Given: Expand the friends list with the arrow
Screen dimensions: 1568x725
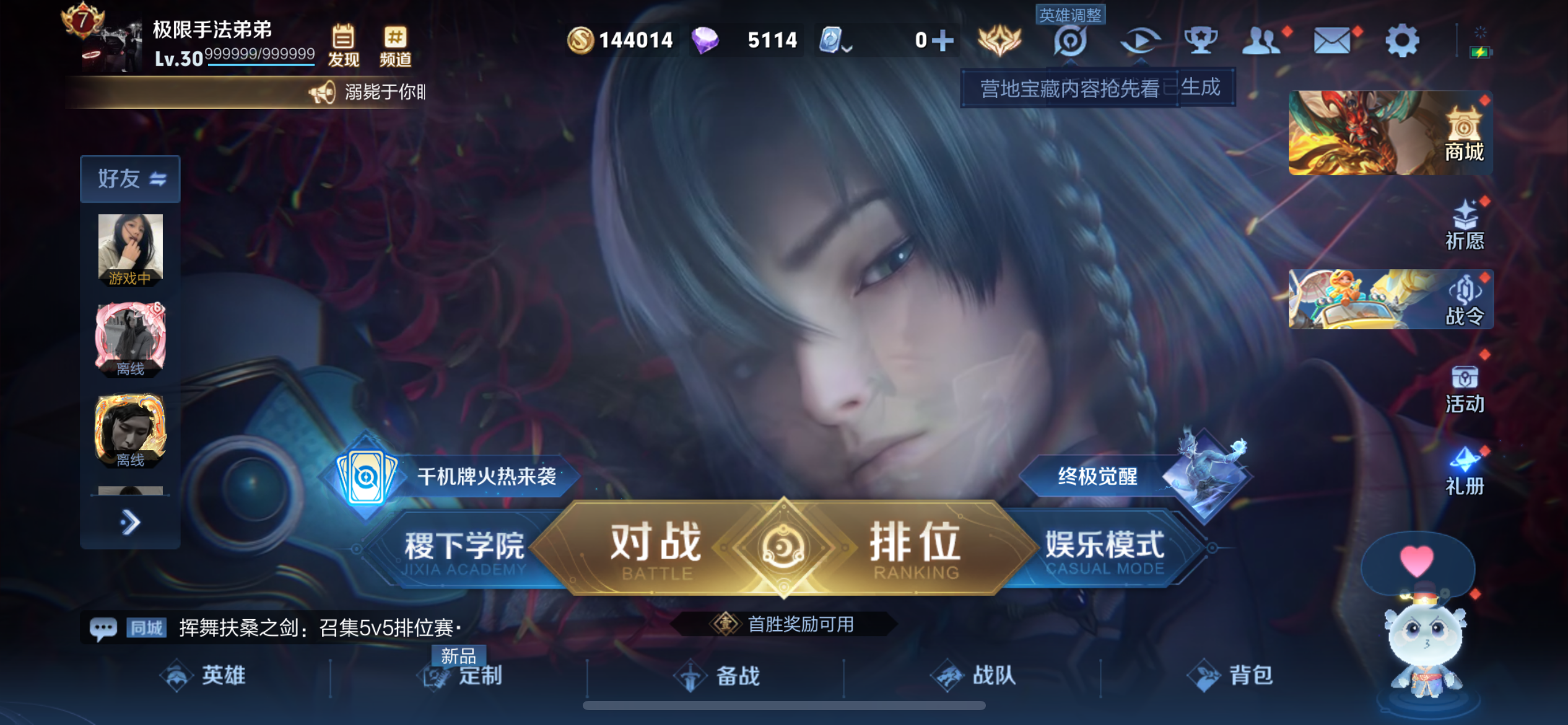Looking at the screenshot, I should coord(130,522).
